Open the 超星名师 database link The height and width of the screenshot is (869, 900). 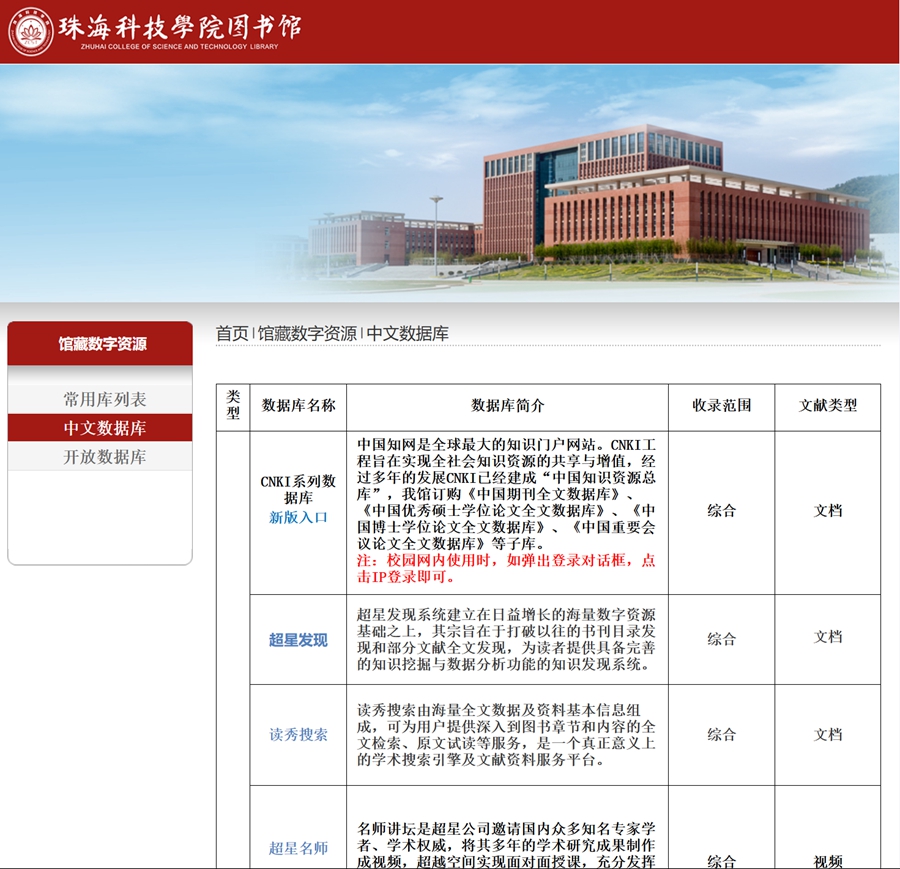click(x=298, y=849)
